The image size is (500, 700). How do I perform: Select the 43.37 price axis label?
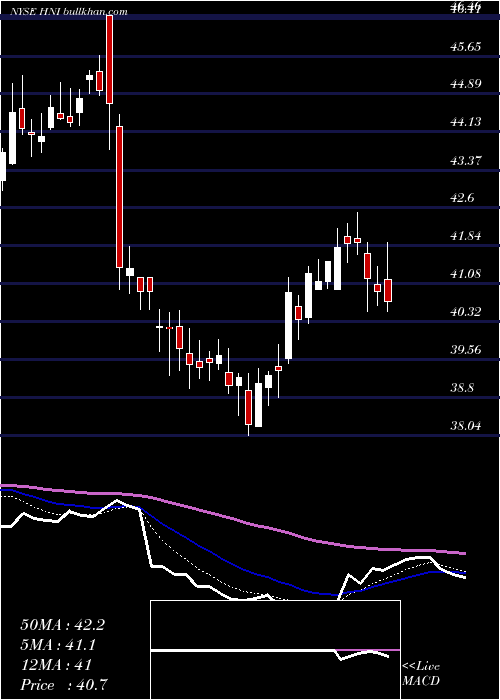[x=466, y=160]
